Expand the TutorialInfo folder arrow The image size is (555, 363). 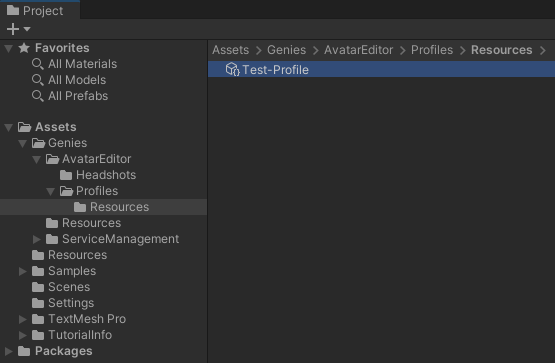click(x=23, y=335)
